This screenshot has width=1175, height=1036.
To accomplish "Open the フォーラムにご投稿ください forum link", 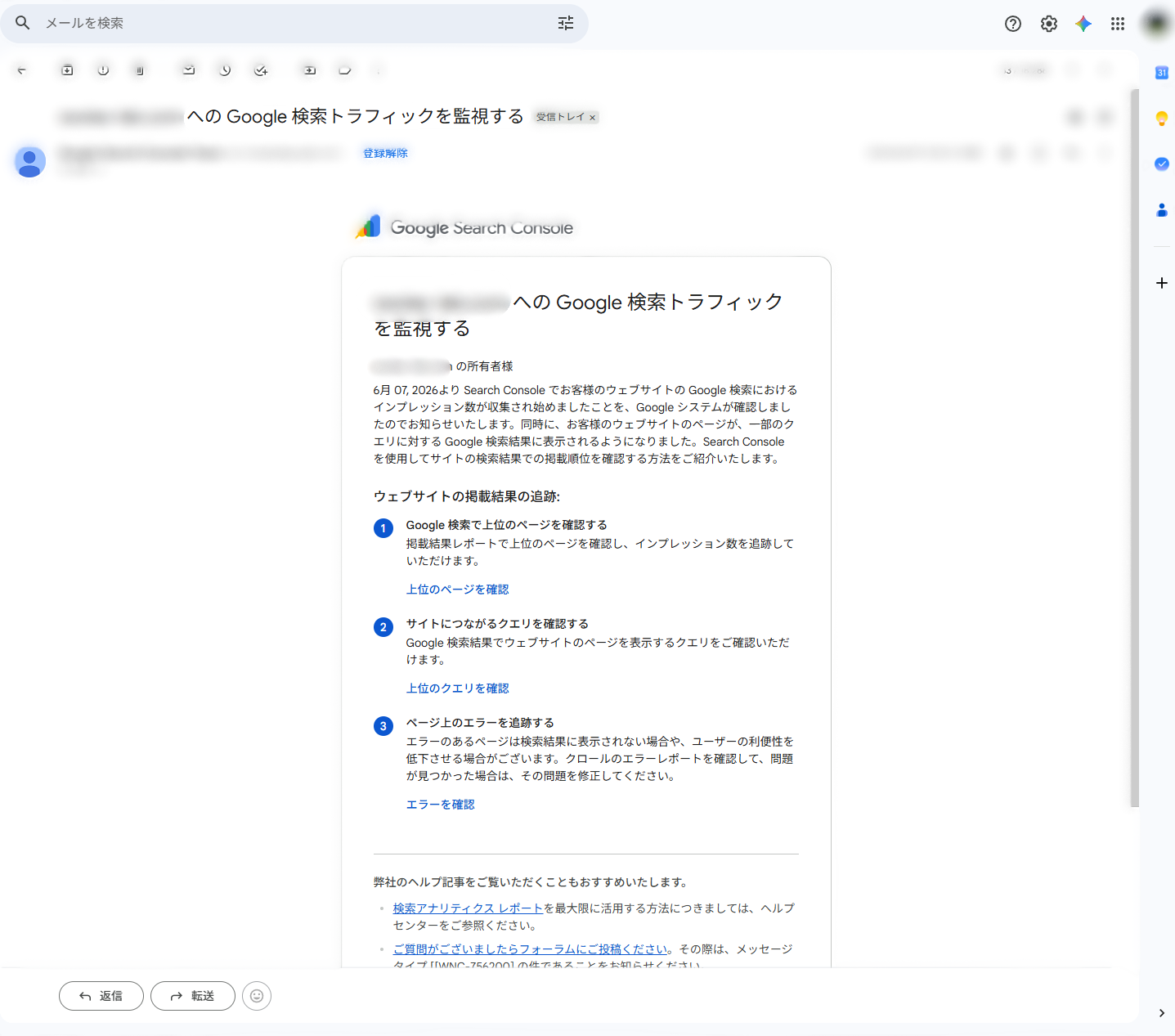I will (531, 949).
